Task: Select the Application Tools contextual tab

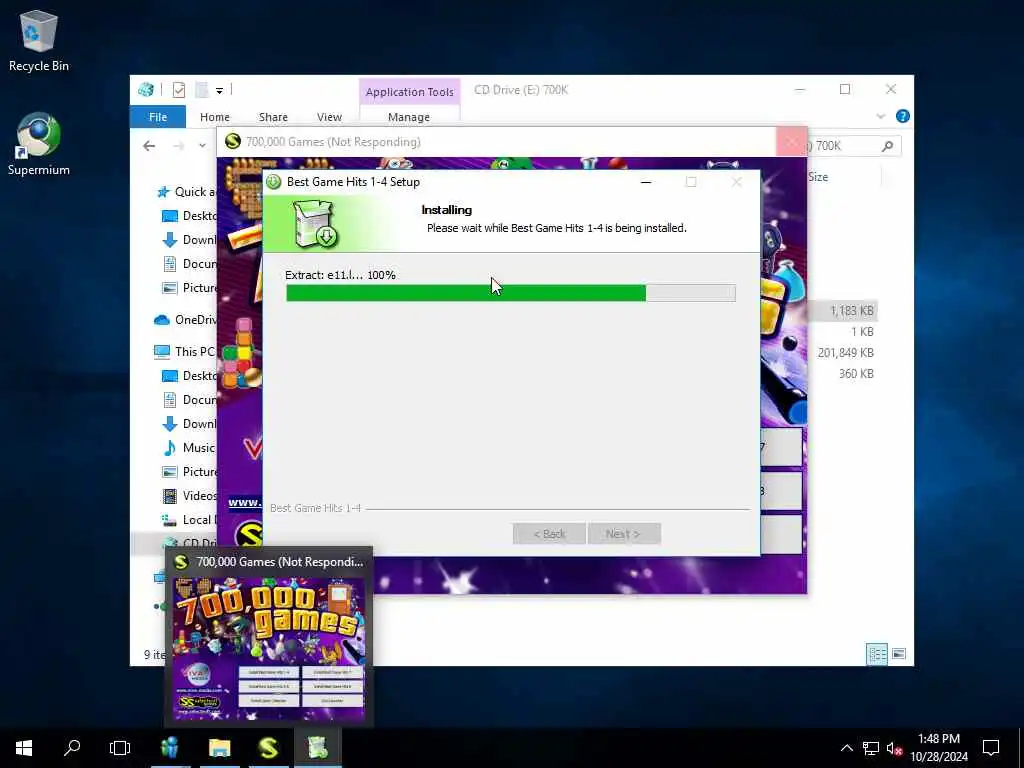Action: click(409, 92)
